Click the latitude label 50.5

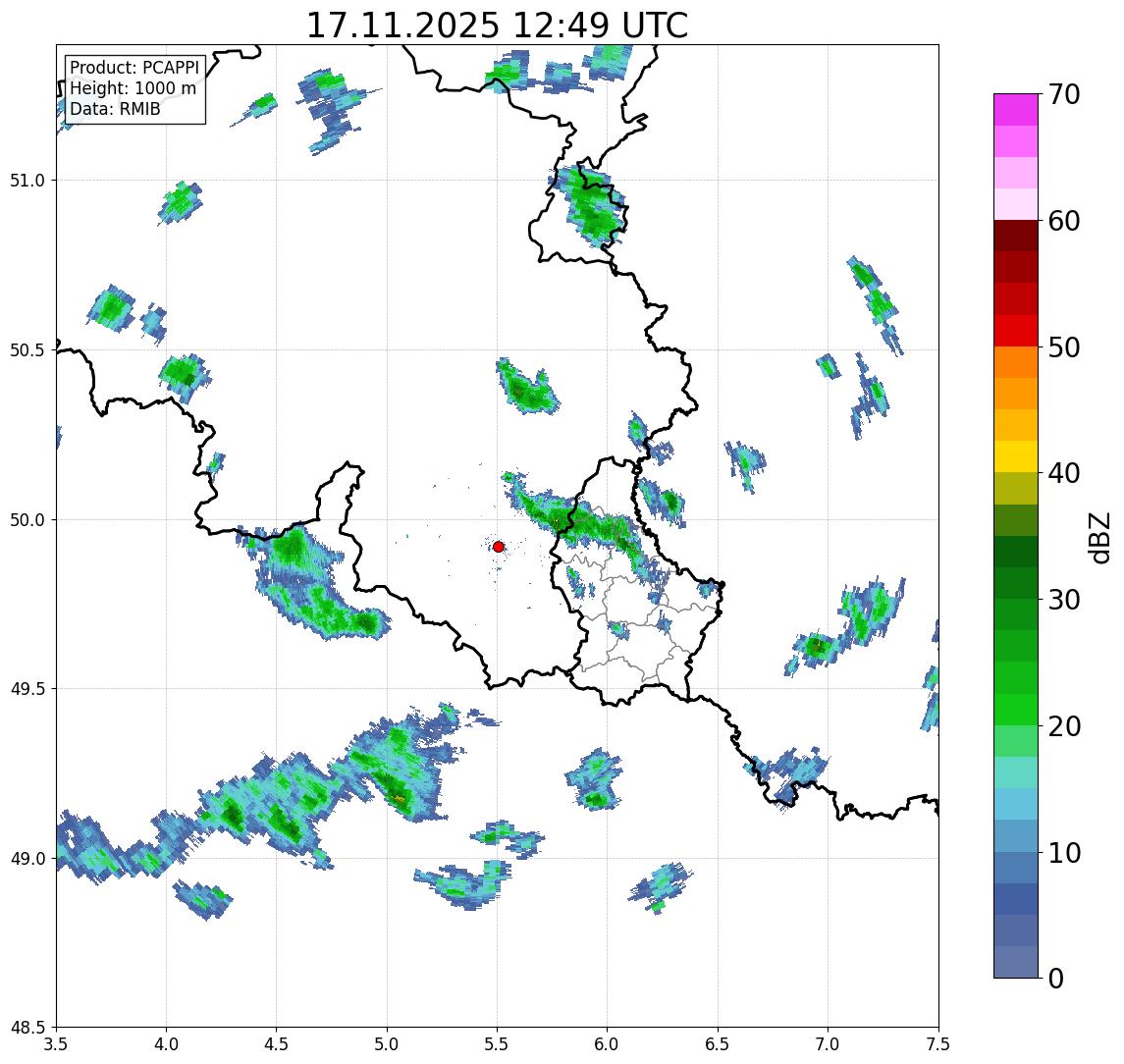[x=27, y=350]
